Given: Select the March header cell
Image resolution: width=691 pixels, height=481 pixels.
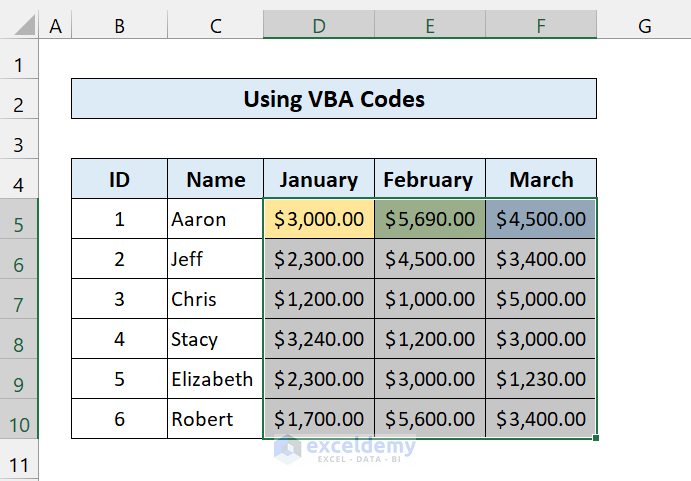Looking at the screenshot, I should 541,179.
